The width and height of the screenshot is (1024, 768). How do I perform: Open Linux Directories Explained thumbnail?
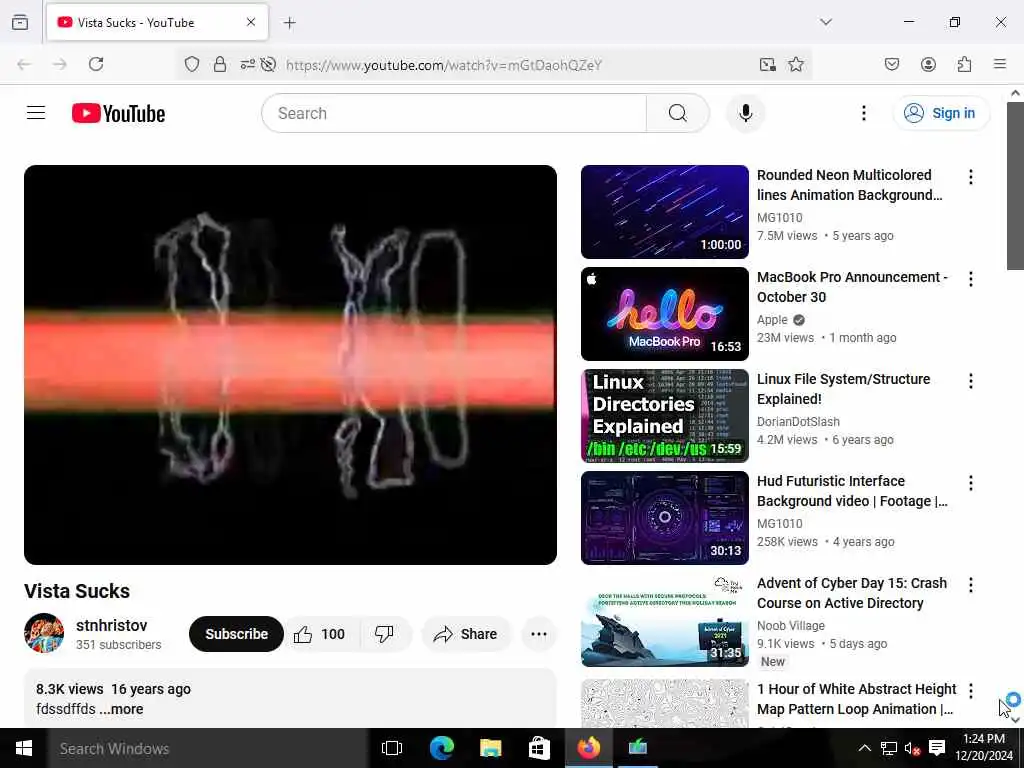pos(665,415)
